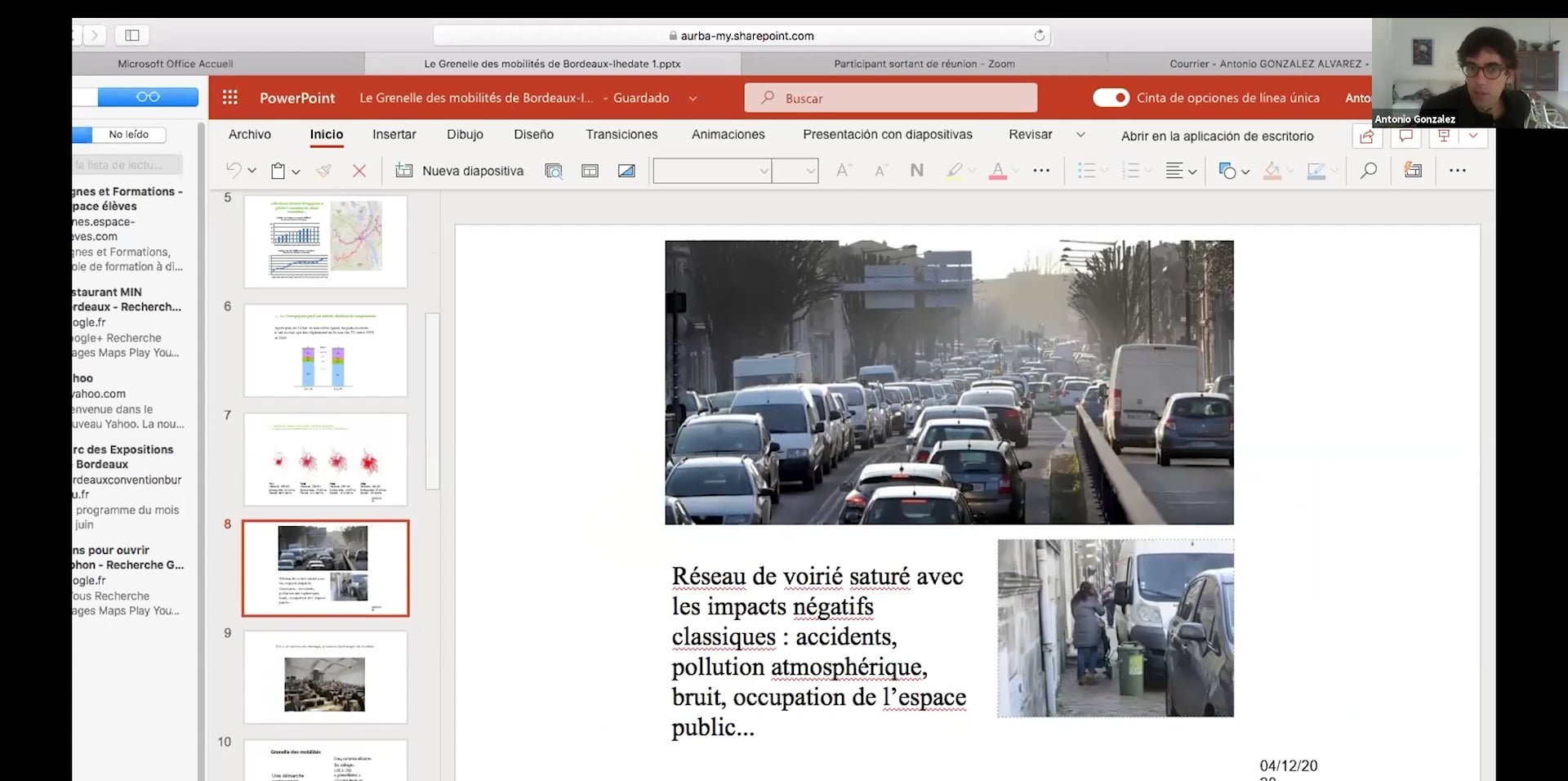The width and height of the screenshot is (1568, 781).
Task: Open Presentación con diapositivas tab
Action: point(888,135)
